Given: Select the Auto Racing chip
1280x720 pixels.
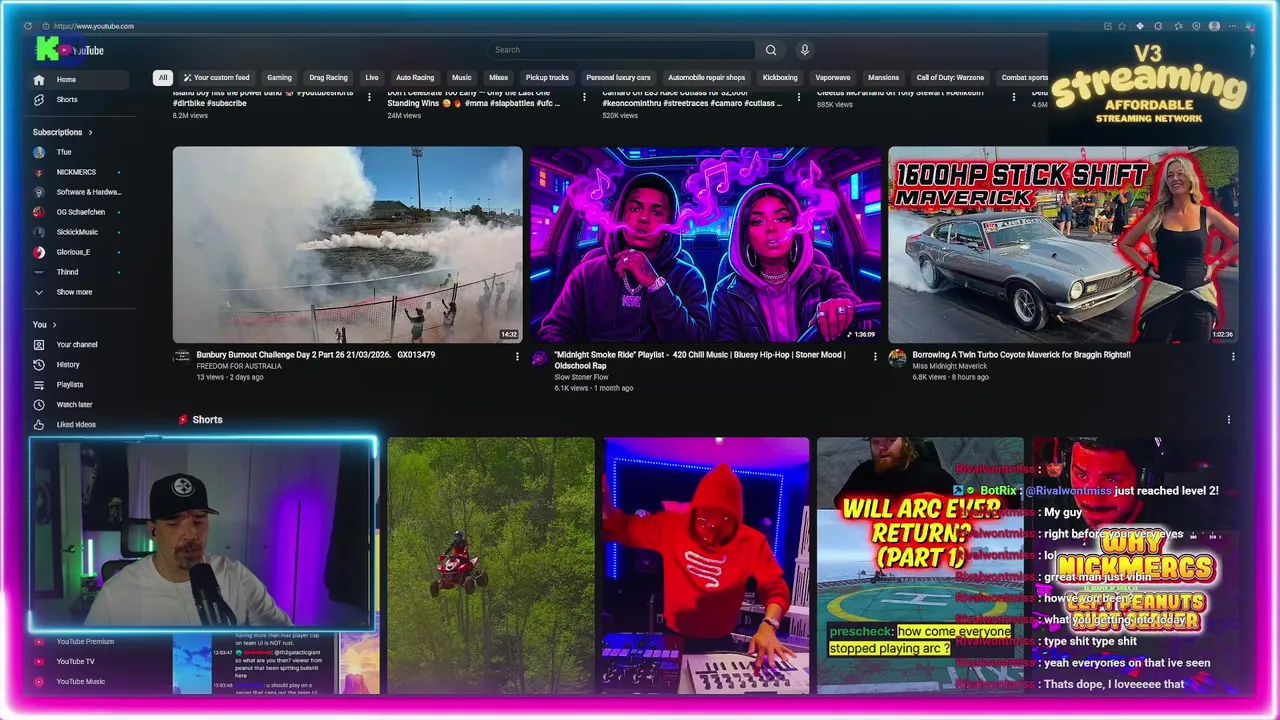Looking at the screenshot, I should pyautogui.click(x=415, y=78).
